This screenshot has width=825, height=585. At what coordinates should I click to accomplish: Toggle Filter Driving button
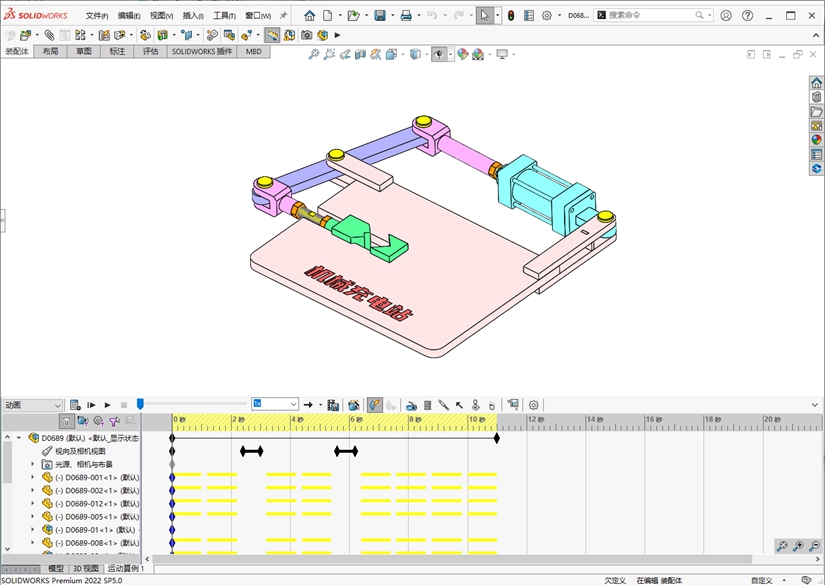pyautogui.click(x=98, y=421)
